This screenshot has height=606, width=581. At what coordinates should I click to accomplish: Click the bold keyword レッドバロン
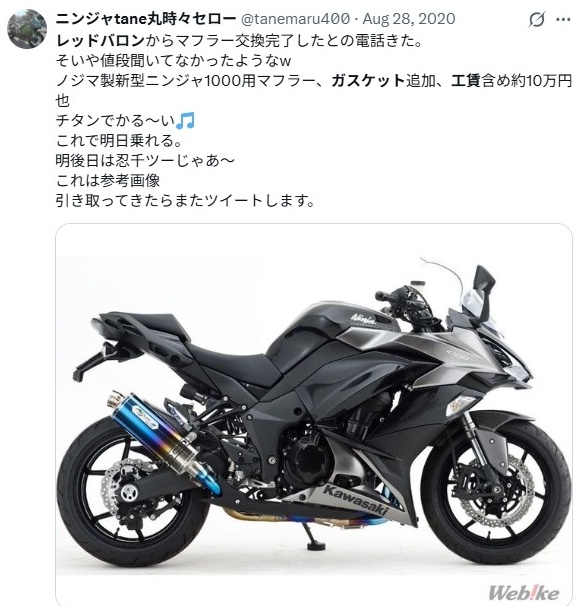[x=100, y=40]
